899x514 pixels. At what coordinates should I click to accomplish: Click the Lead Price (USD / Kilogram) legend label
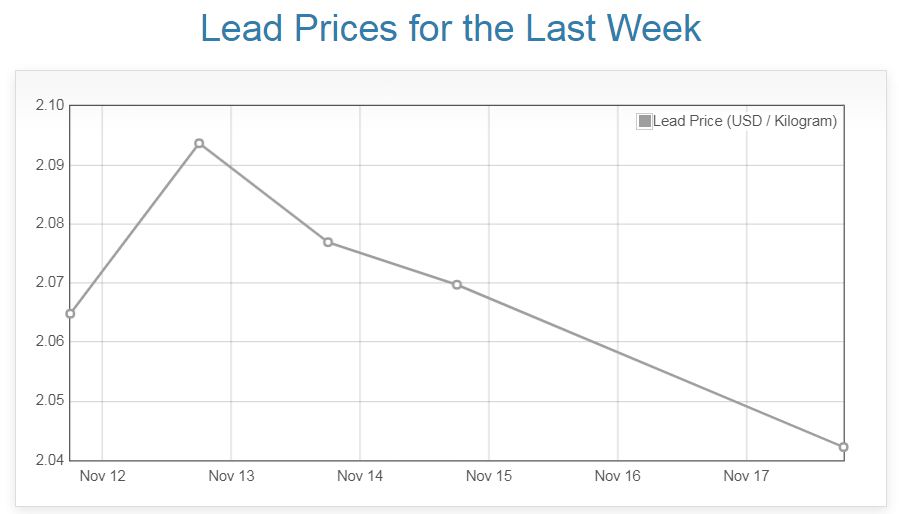pos(745,121)
